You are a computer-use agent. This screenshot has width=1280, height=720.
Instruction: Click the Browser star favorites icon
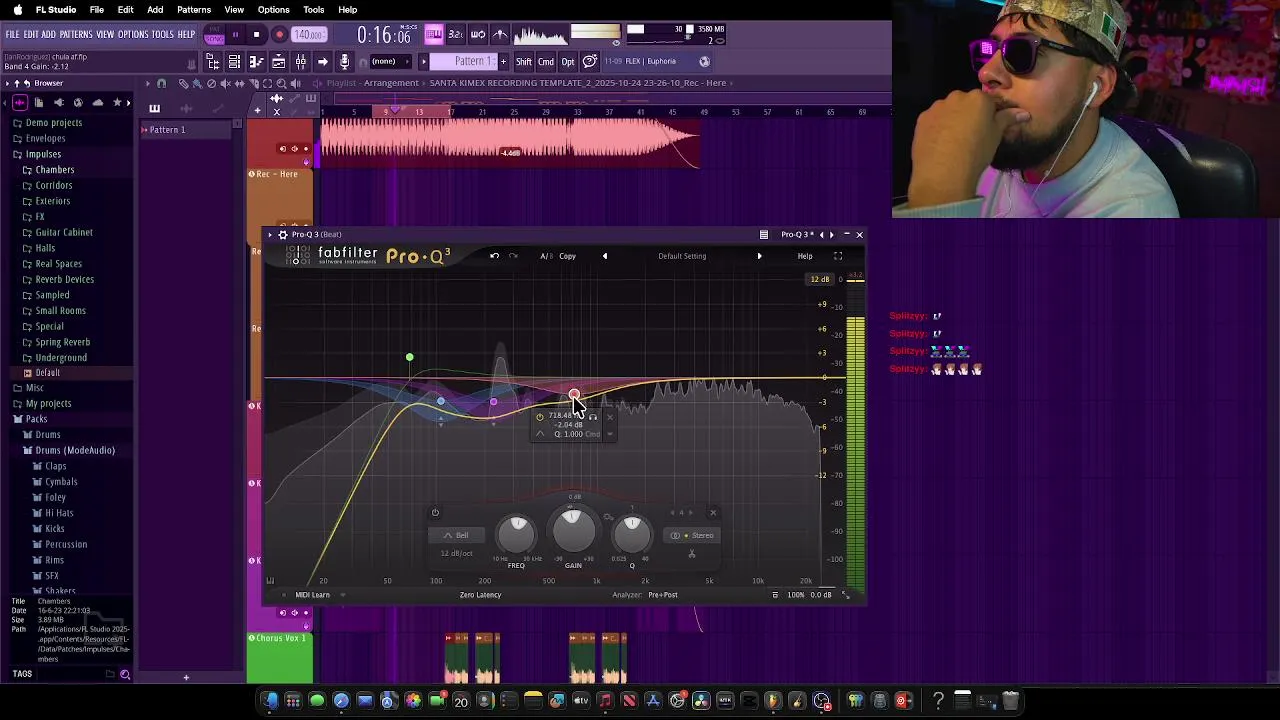pos(117,102)
